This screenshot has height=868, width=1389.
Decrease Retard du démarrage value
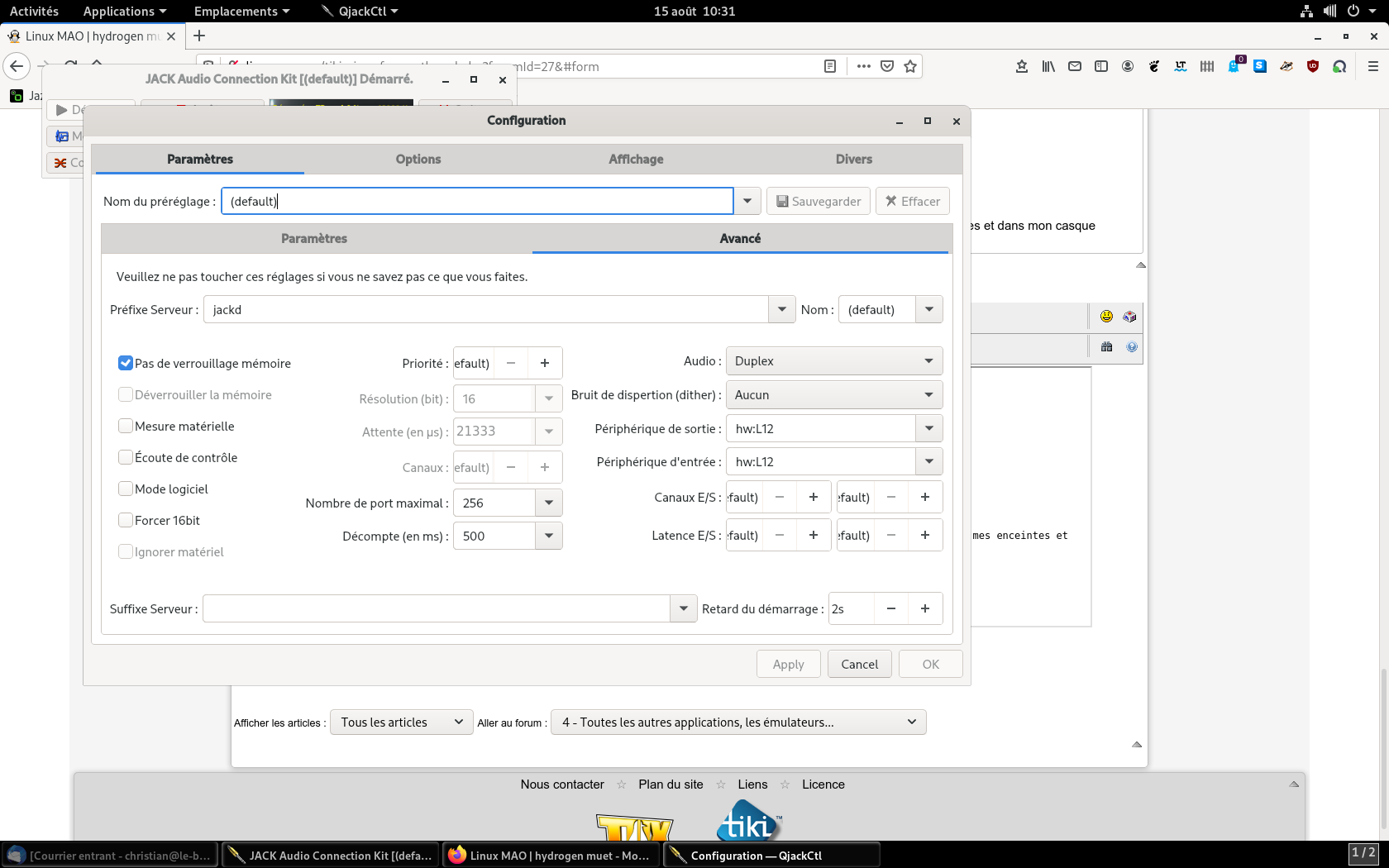point(891,608)
